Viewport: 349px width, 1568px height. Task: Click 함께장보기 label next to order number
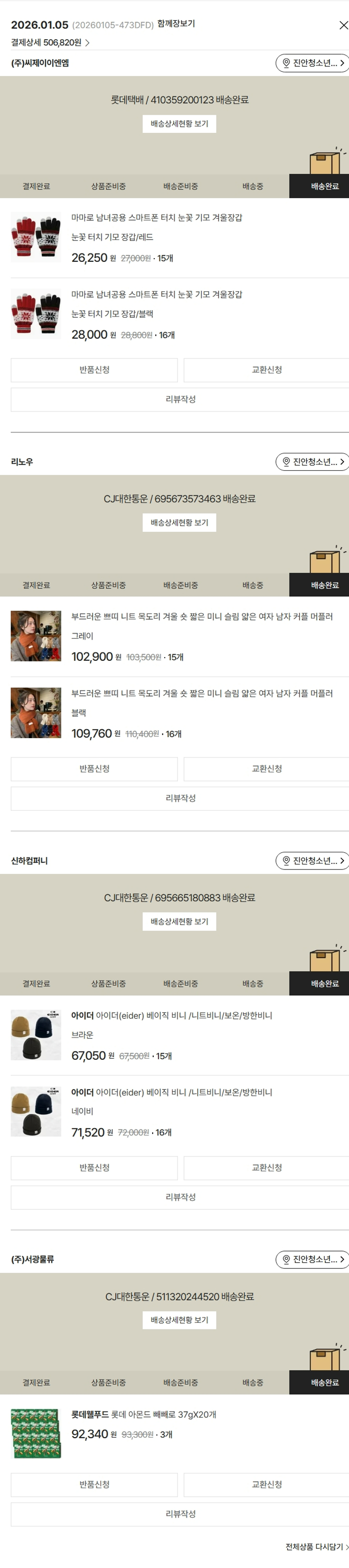176,24
